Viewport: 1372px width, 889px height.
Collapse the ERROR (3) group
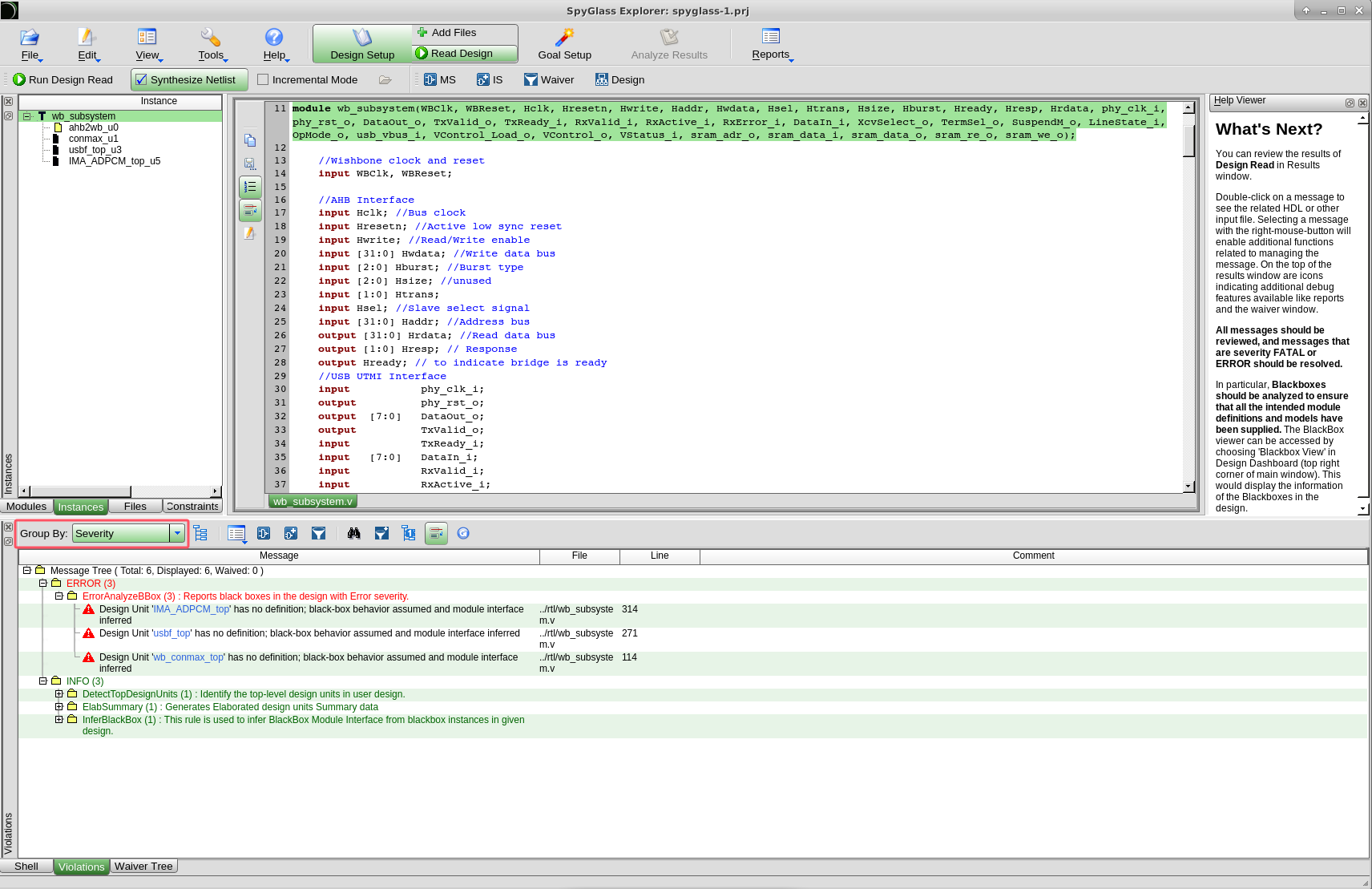[42, 584]
